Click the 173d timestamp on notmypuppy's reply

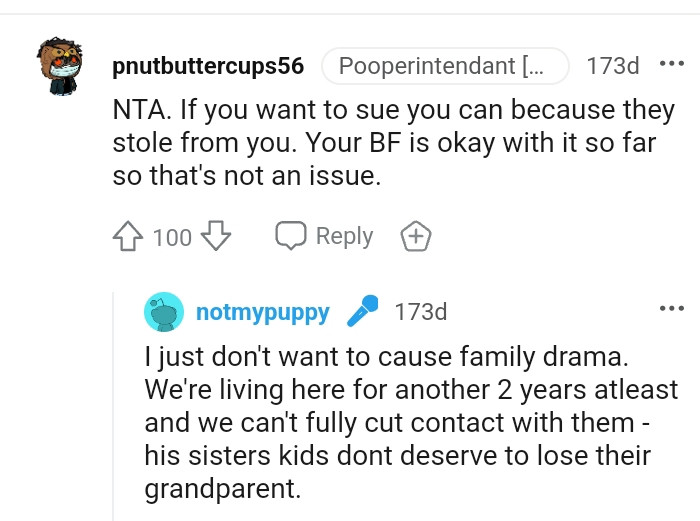pos(421,312)
